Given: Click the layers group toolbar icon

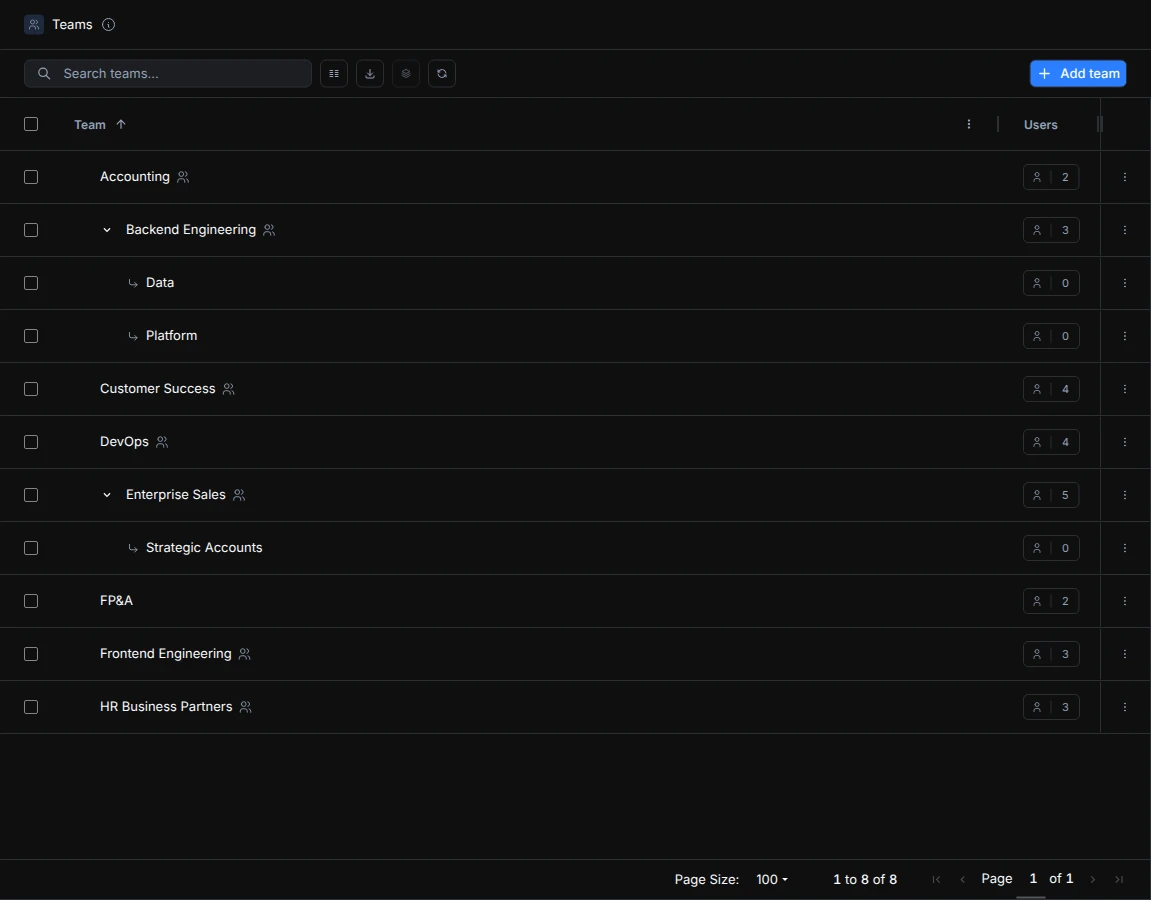Looking at the screenshot, I should (x=406, y=73).
